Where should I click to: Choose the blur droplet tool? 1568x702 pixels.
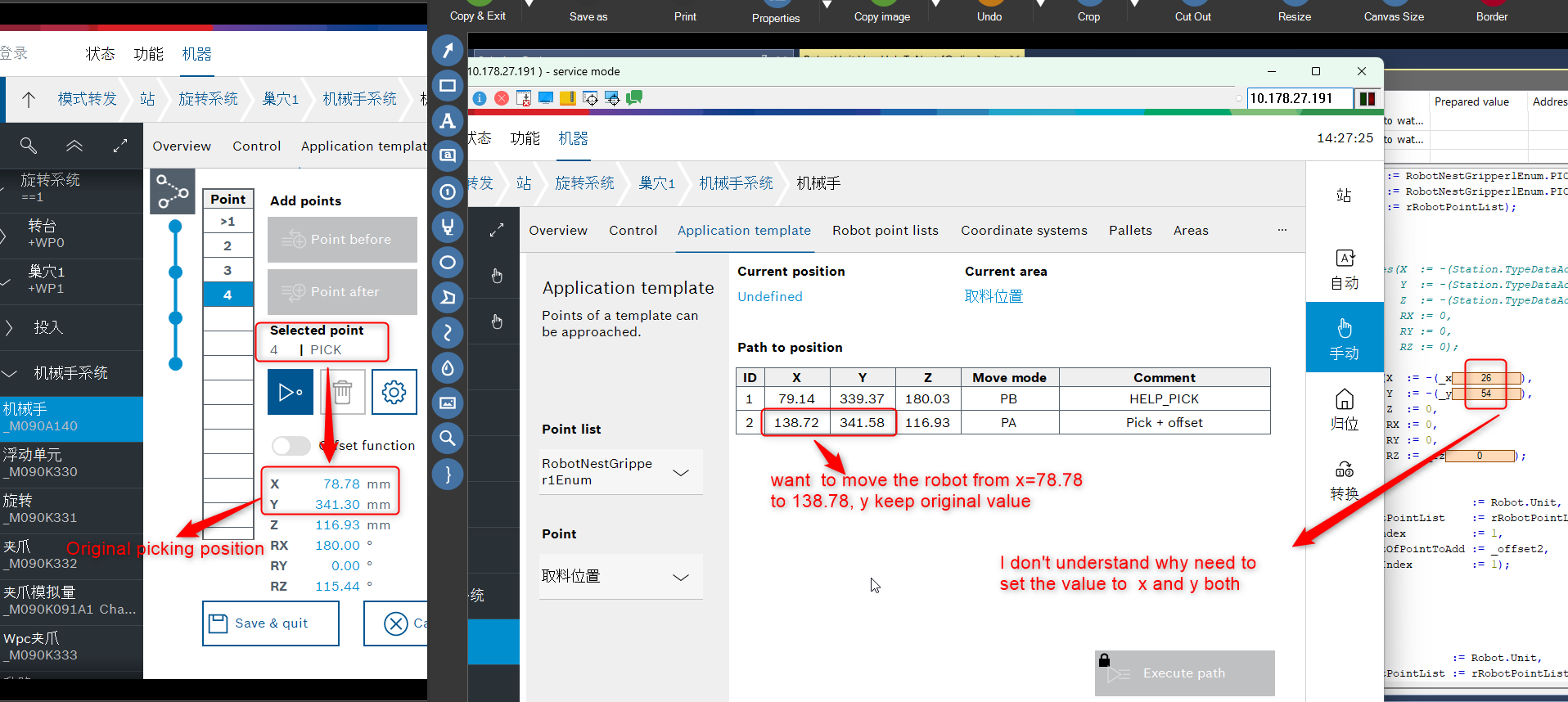coord(448,367)
